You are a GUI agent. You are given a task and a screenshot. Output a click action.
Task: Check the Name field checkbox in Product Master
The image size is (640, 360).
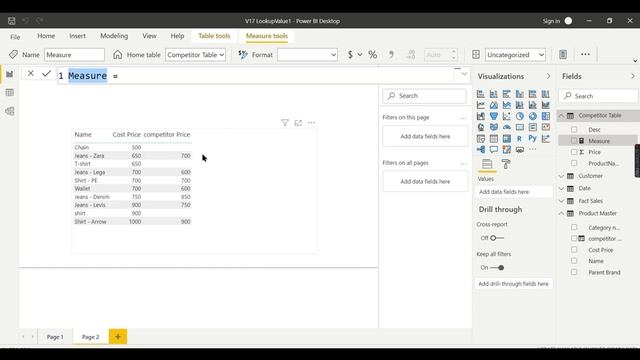tap(574, 261)
